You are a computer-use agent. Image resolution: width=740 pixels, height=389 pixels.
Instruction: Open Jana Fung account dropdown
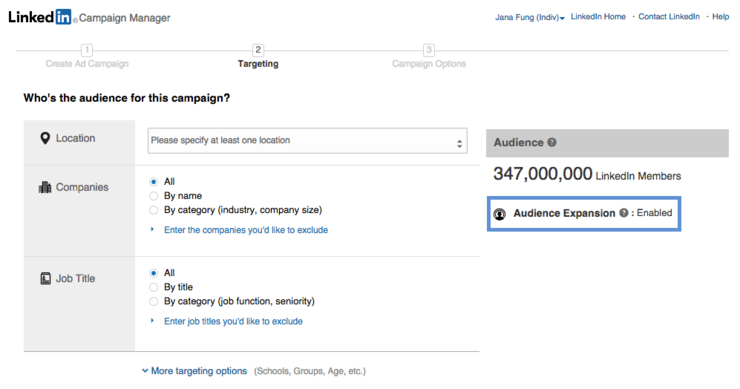530,17
